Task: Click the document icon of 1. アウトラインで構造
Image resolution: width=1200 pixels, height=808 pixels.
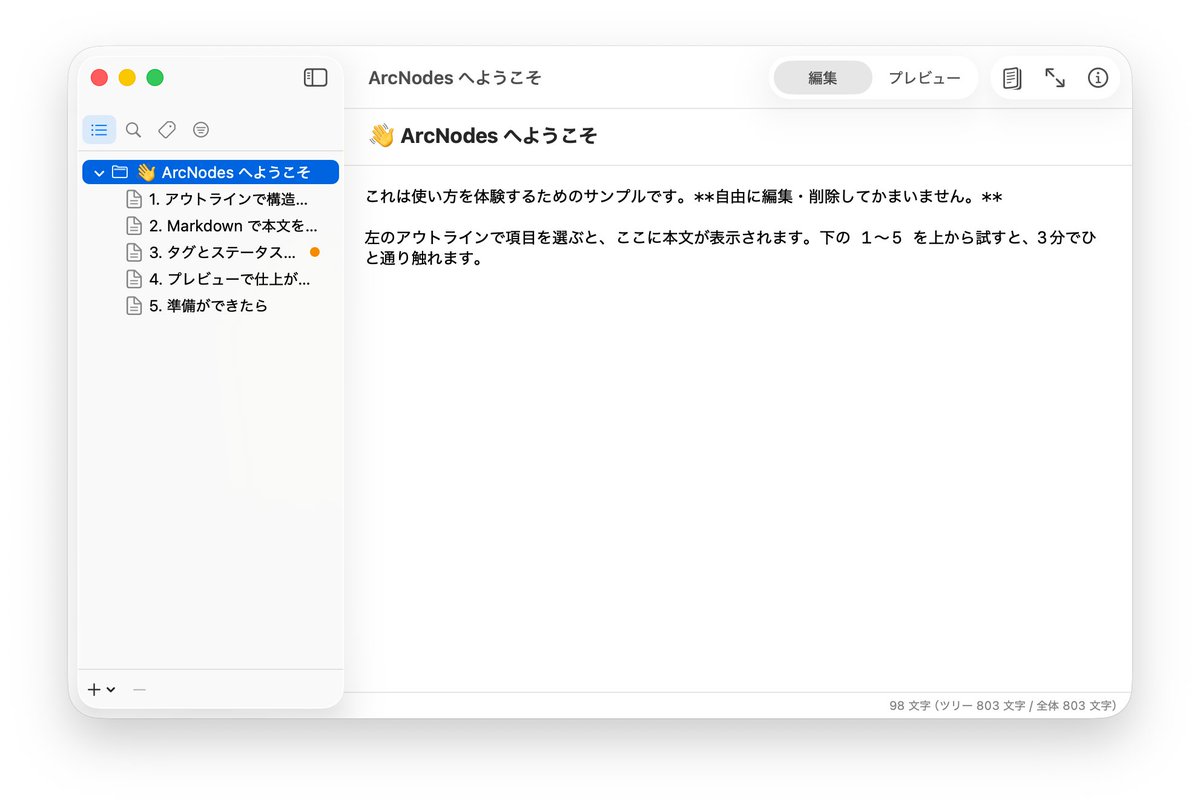Action: tap(133, 199)
